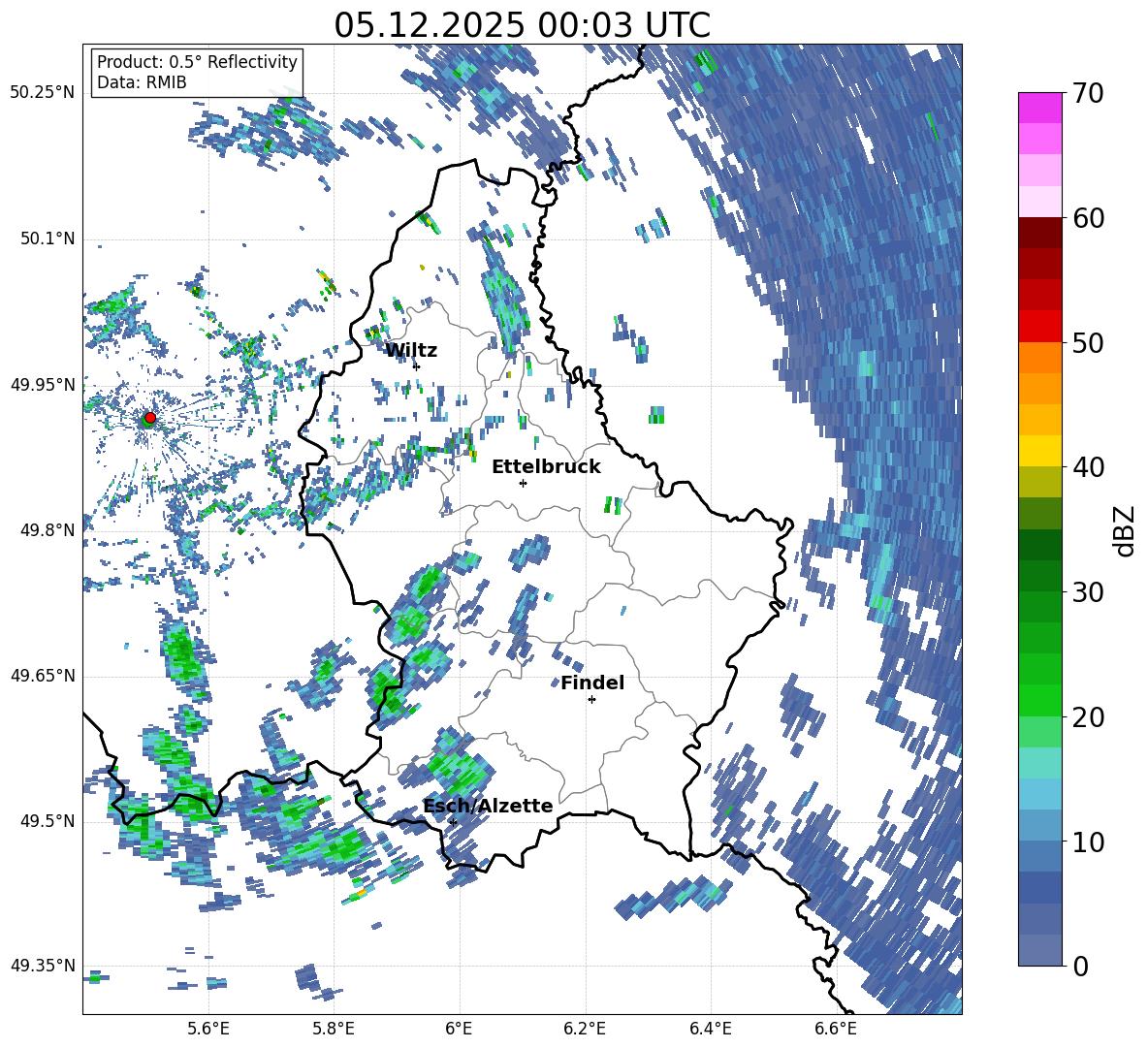Click the Wiltz station cross marker
Viewport: 1148px width, 1048px height.
coord(417,366)
